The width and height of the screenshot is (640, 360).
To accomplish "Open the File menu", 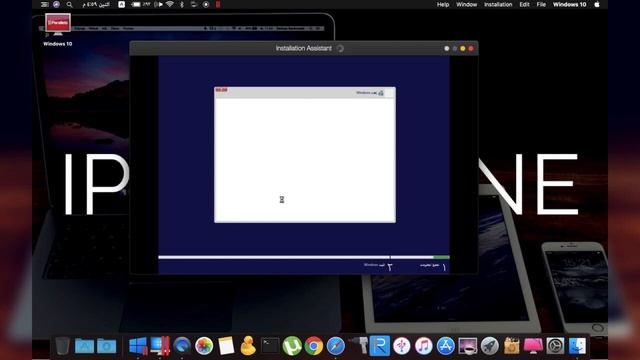I will pos(541,4).
